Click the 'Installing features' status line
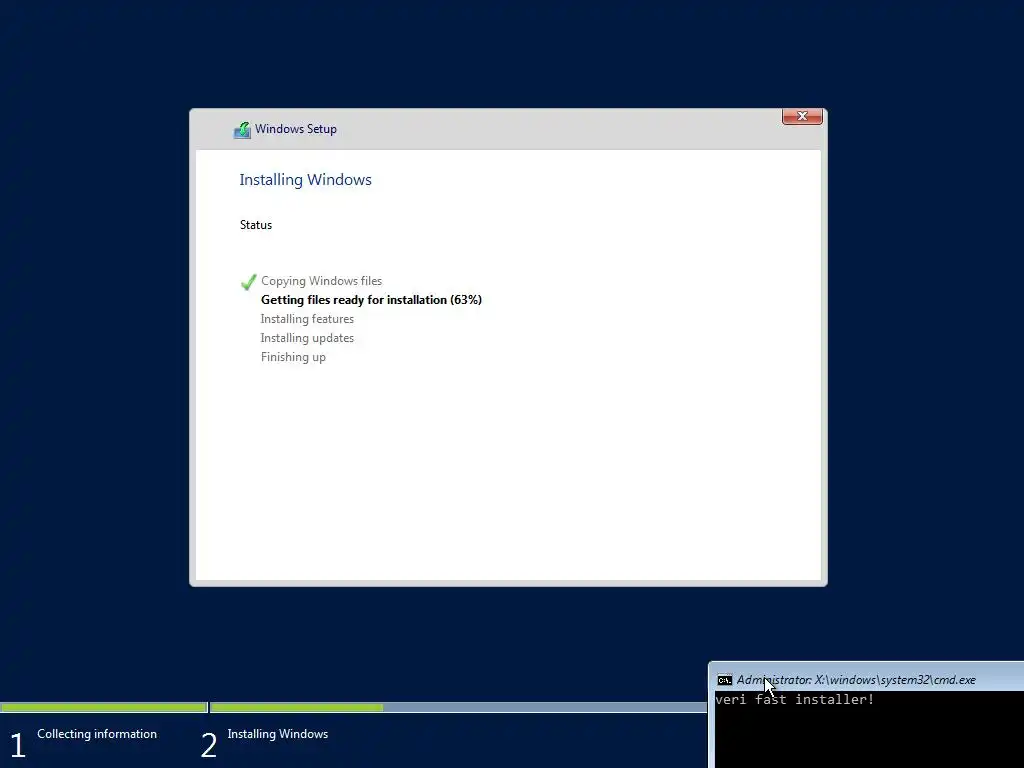Image resolution: width=1024 pixels, height=768 pixels. coord(307,319)
